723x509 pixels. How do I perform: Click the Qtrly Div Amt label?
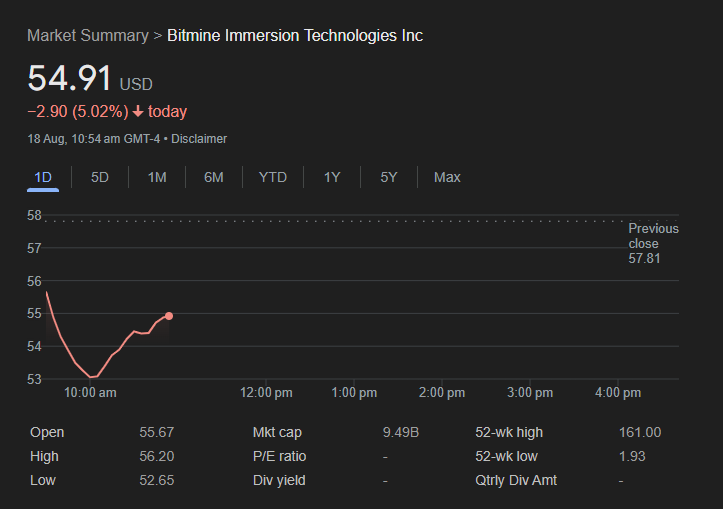click(x=516, y=480)
